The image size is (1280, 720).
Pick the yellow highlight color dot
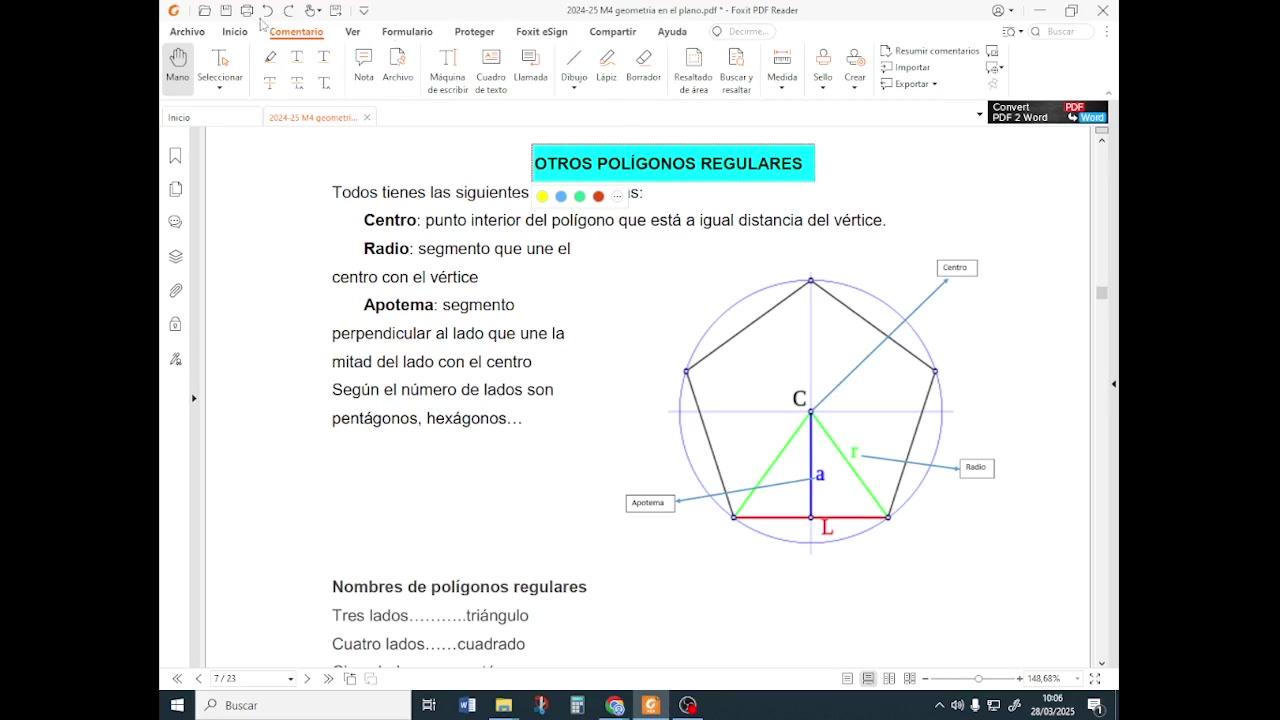542,196
